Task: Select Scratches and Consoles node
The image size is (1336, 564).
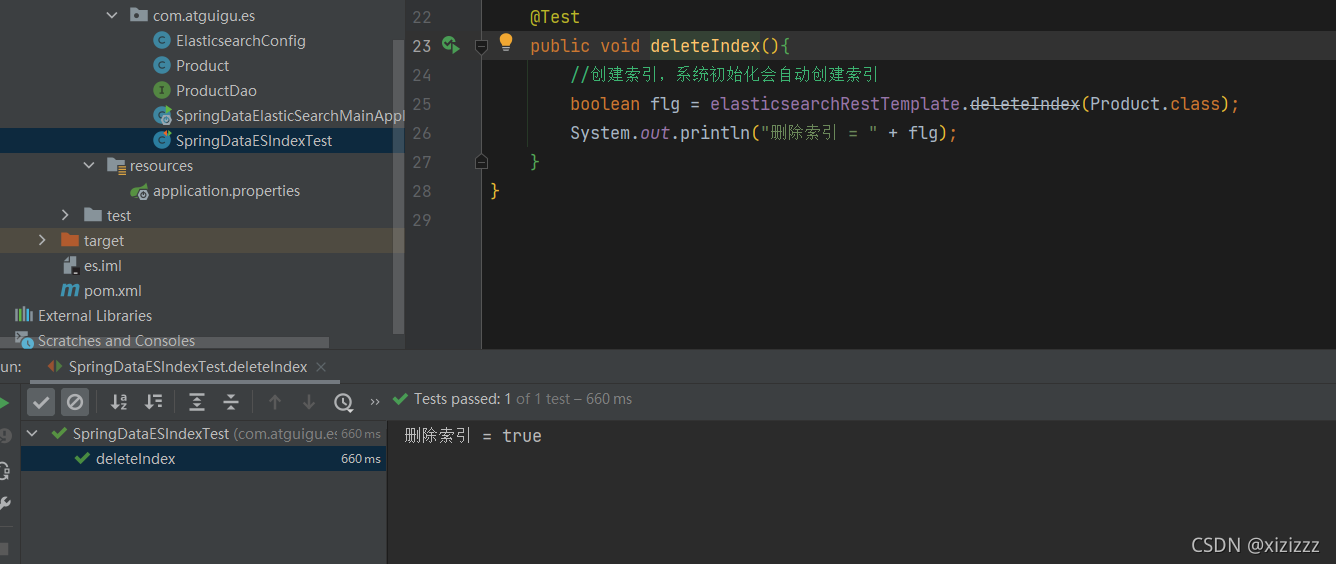Action: pyautogui.click(x=116, y=341)
